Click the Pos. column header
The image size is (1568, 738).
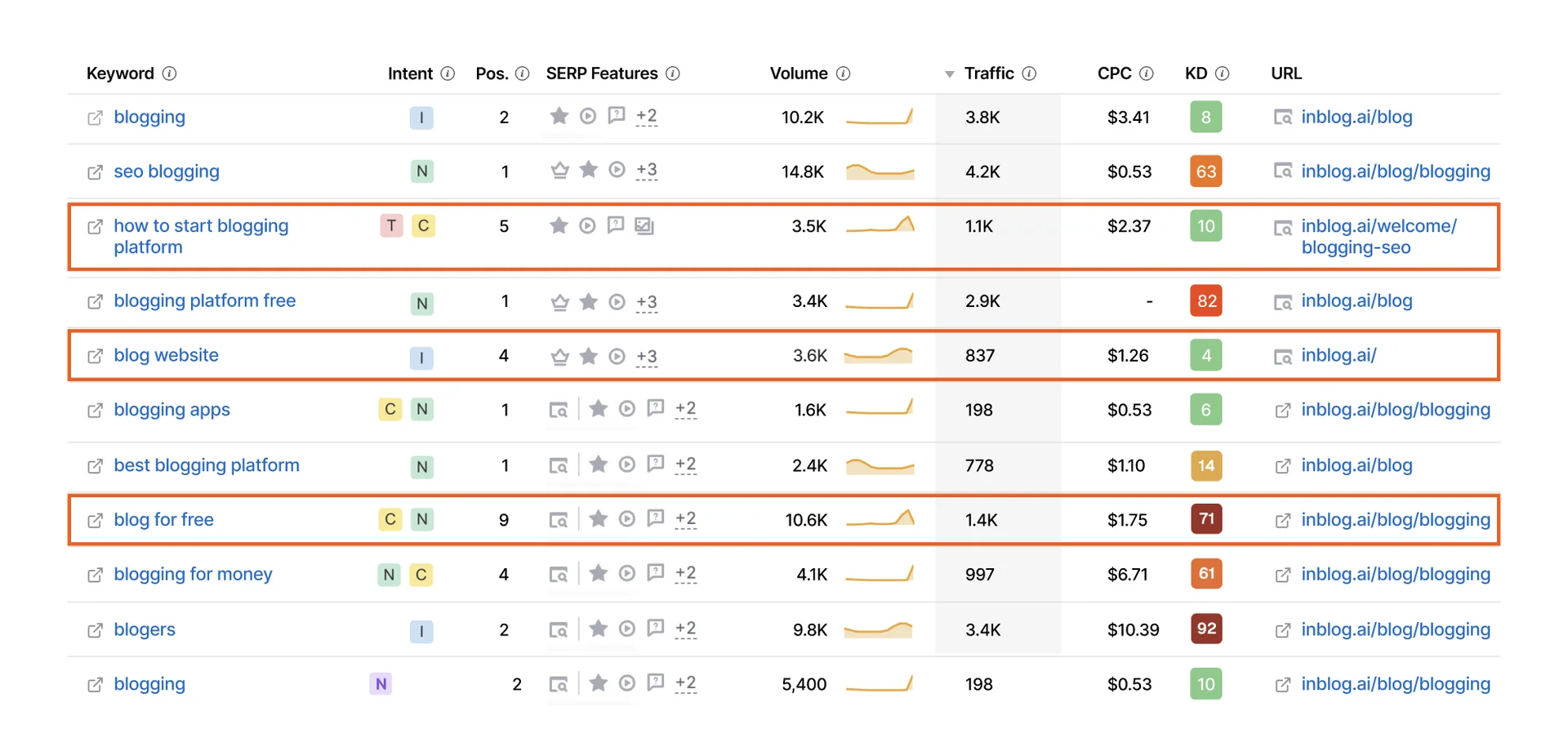(492, 73)
